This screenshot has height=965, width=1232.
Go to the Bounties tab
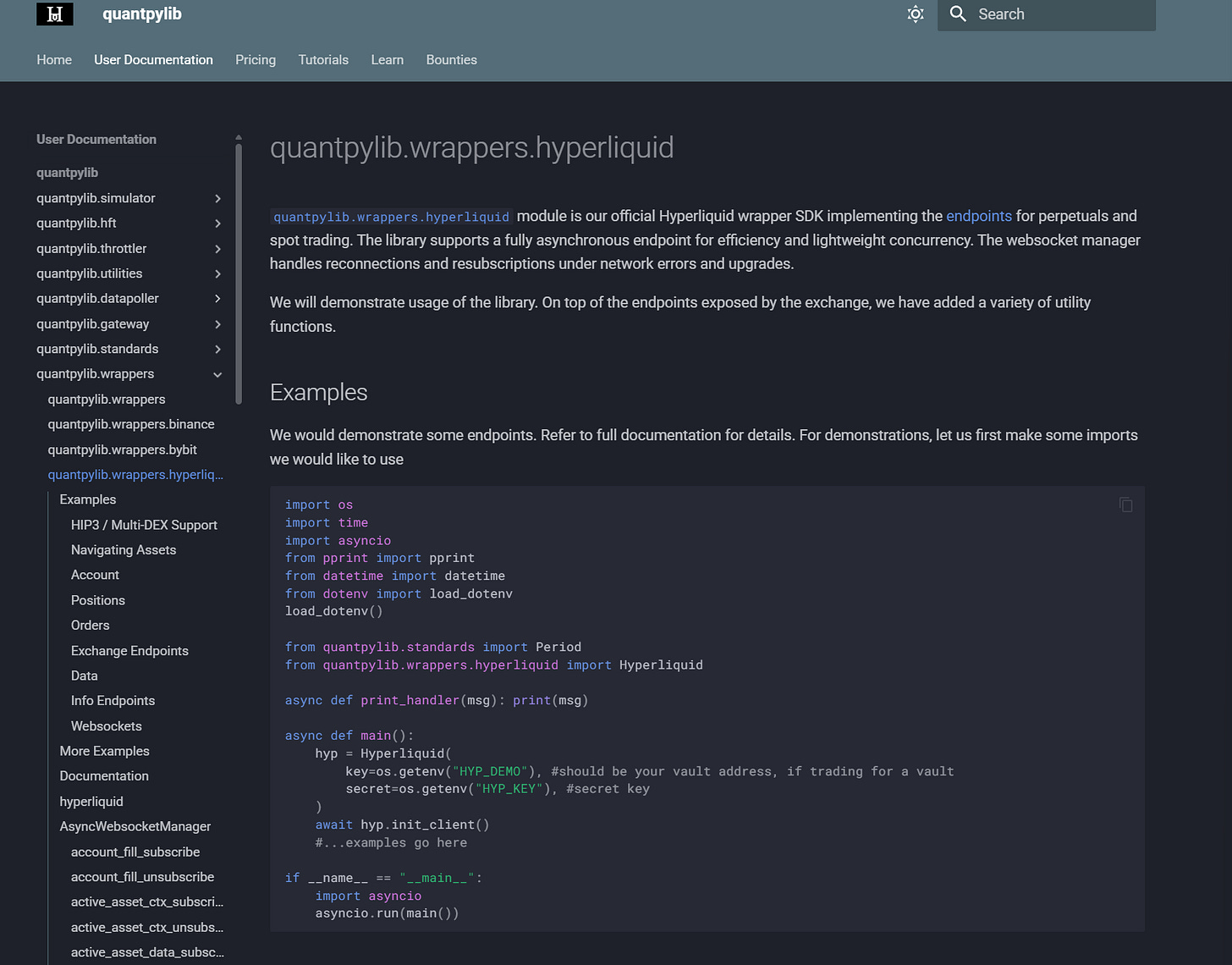451,60
